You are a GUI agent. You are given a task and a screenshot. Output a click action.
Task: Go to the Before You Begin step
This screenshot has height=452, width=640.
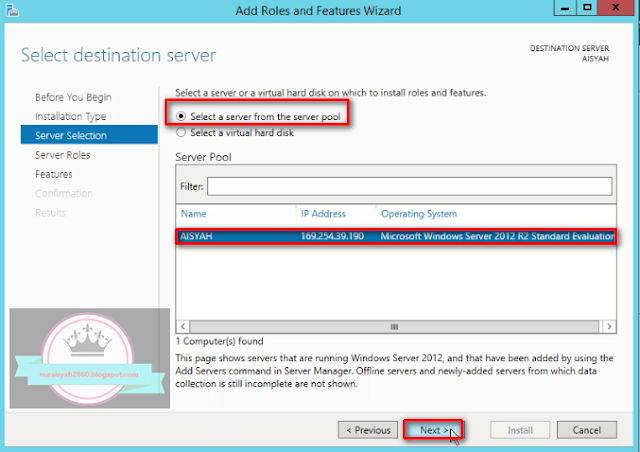73,97
